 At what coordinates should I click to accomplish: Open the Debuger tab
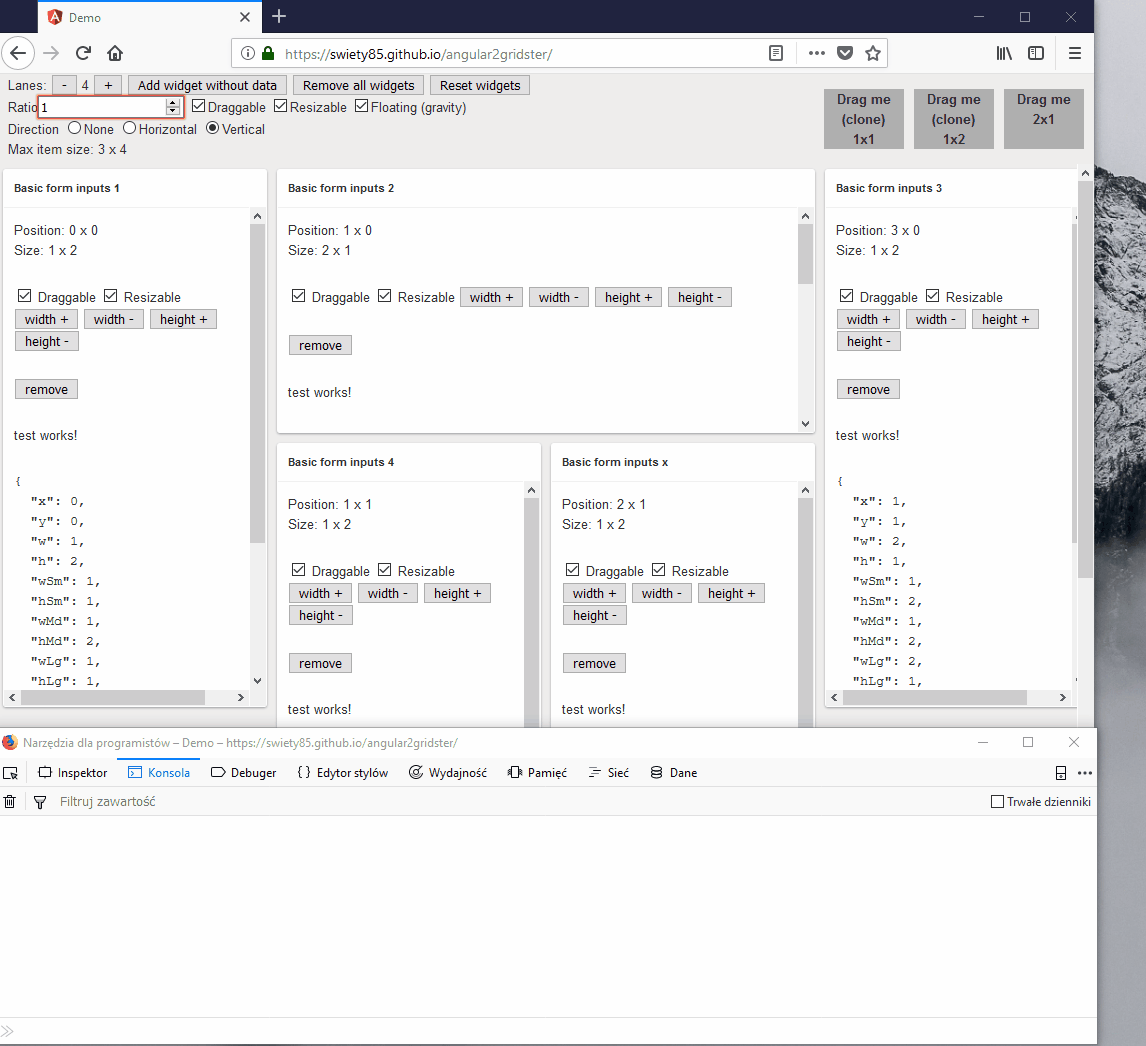(x=243, y=773)
